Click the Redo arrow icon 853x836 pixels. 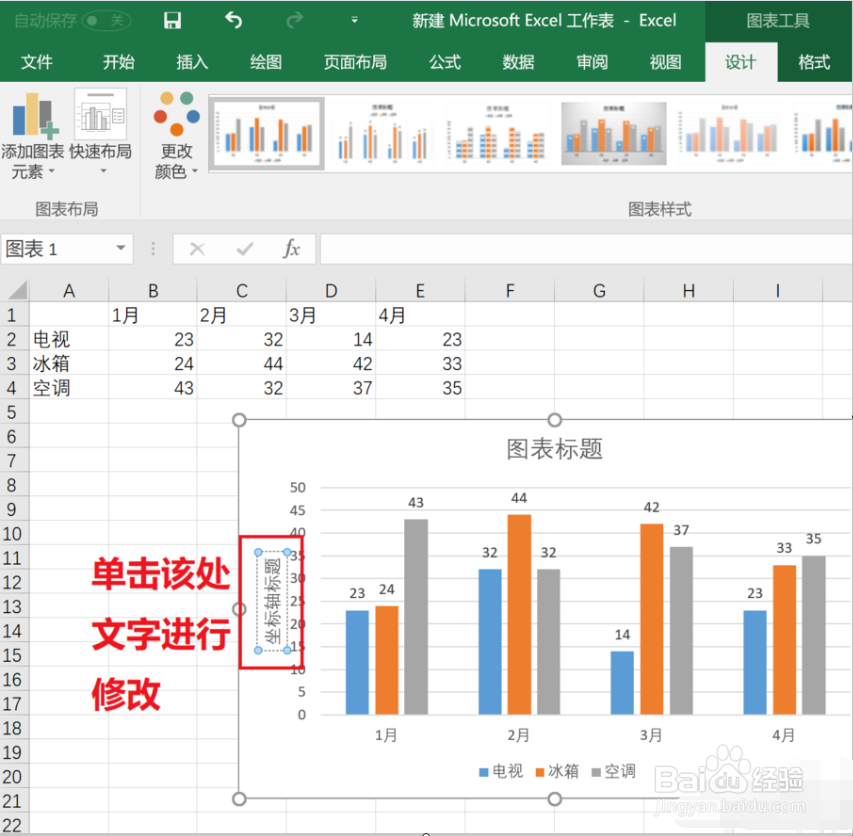tap(295, 21)
